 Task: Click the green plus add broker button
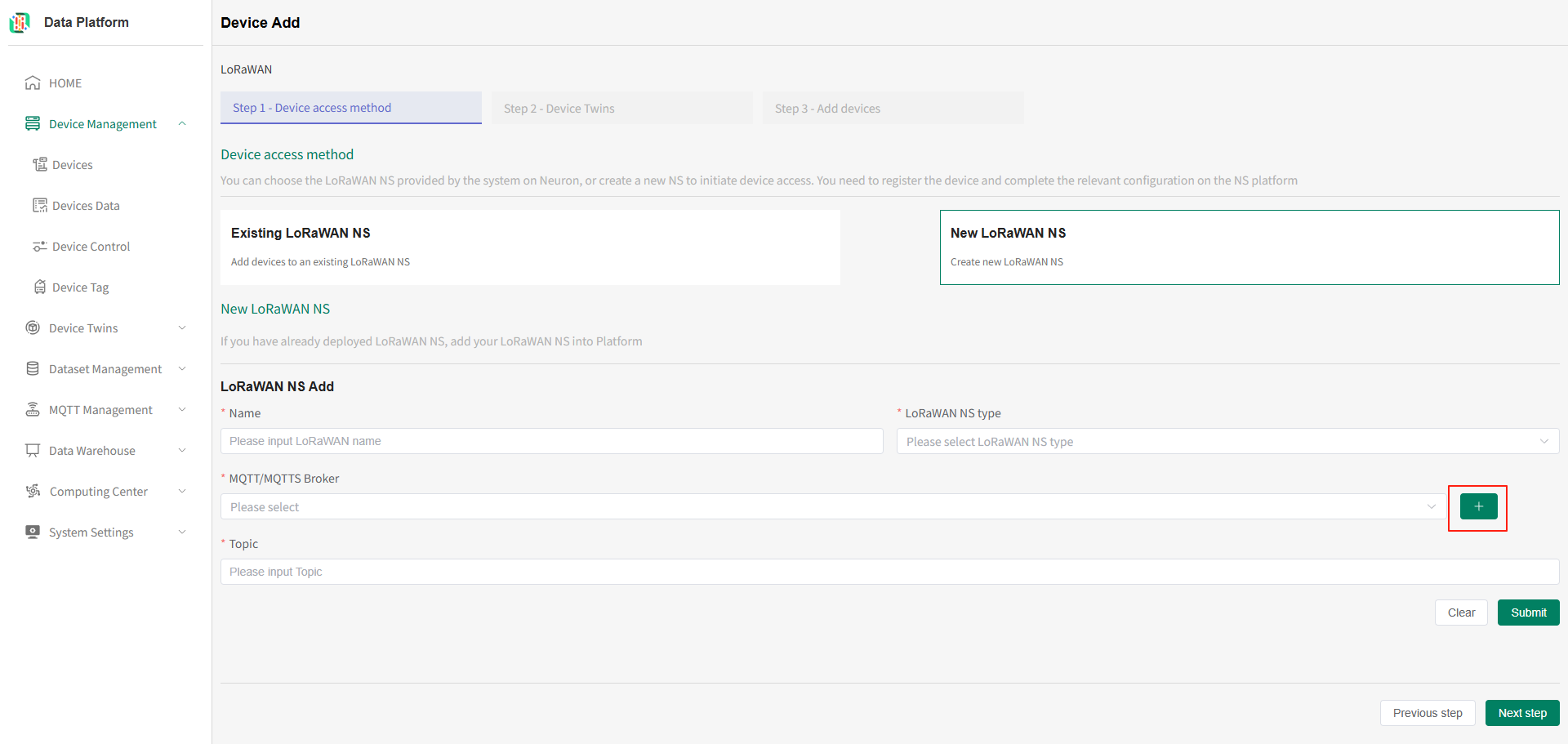1478,507
